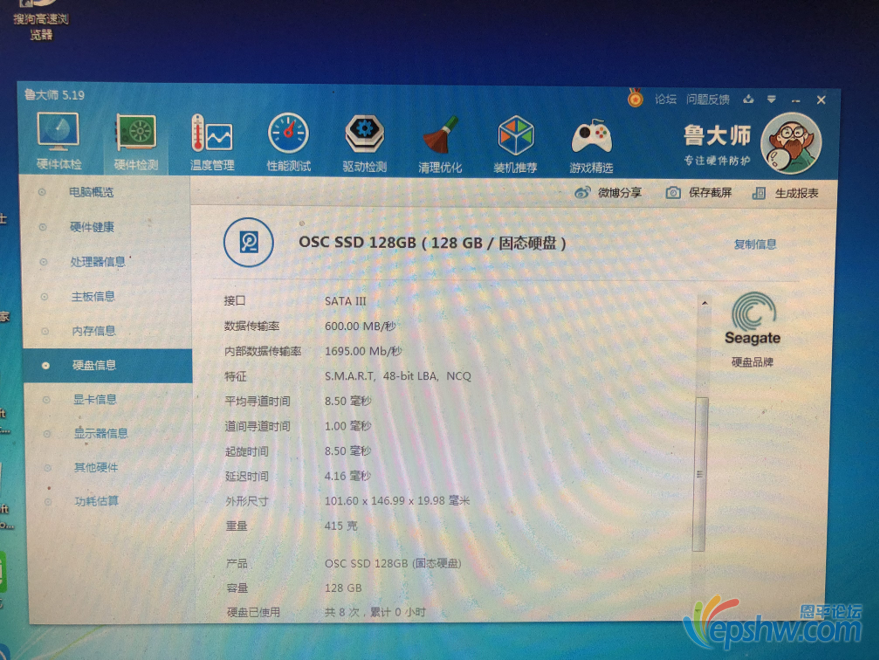879x660 pixels.
Task: Click the 4.16 毫秒 latency value
Action: pos(348,476)
